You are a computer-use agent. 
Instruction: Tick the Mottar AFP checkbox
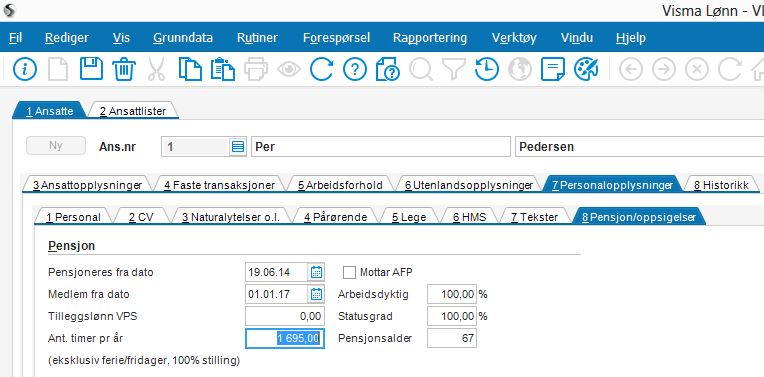tap(349, 272)
